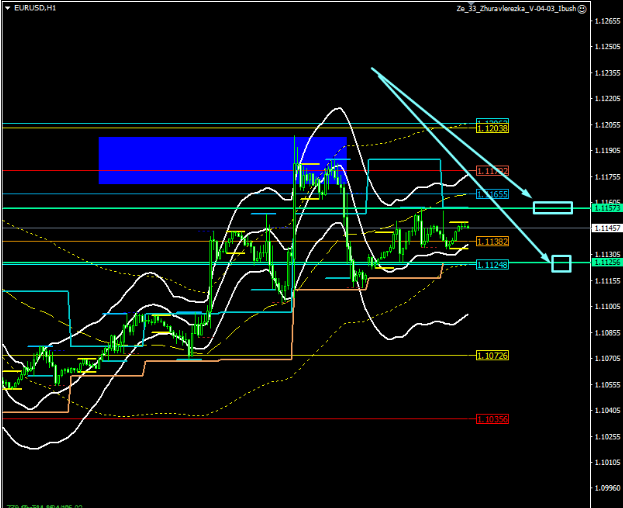Select the blue 1.11655 price label
The height and width of the screenshot is (508, 623).
coord(492,194)
